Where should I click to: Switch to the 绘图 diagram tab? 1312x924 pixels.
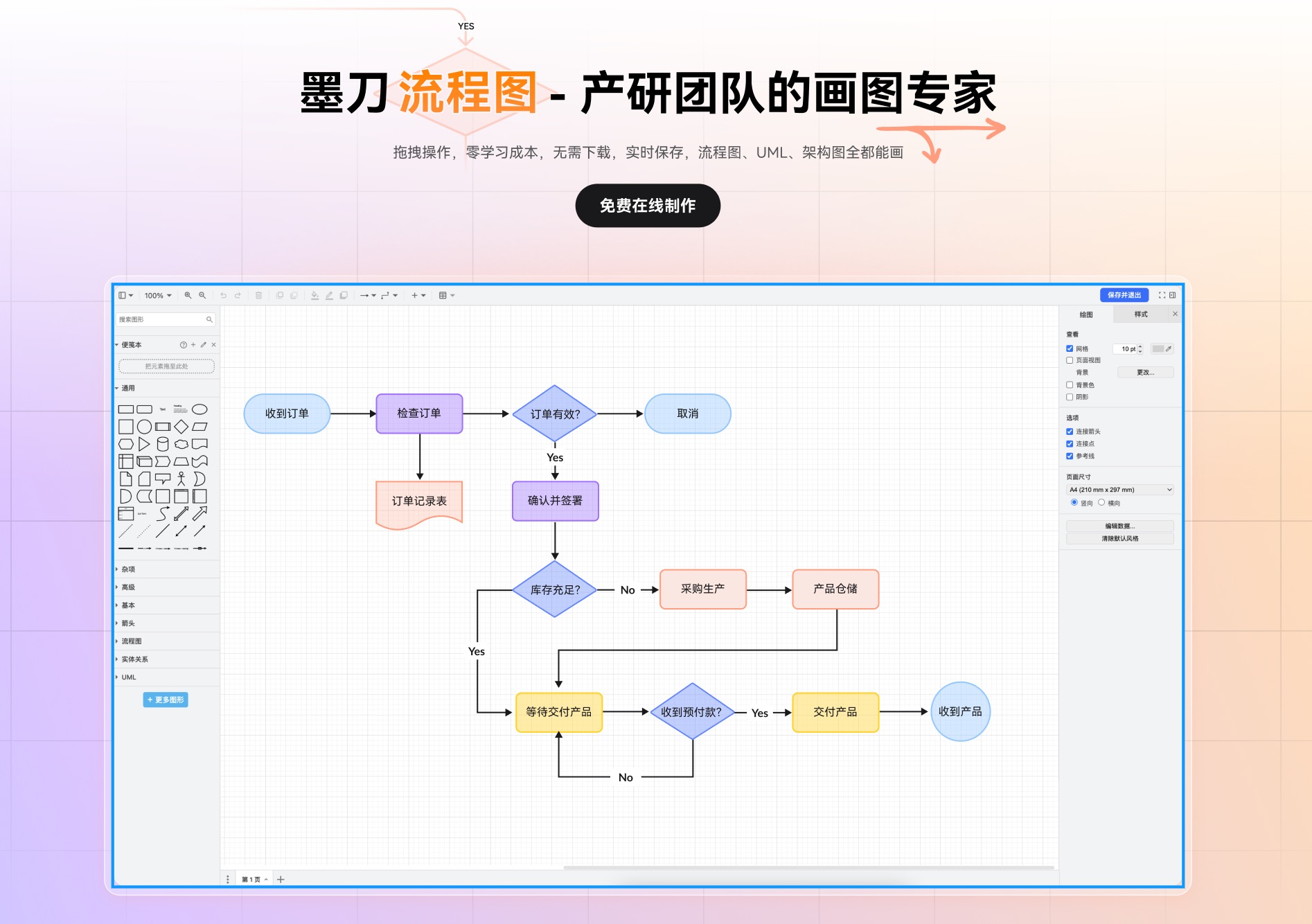click(x=1086, y=314)
